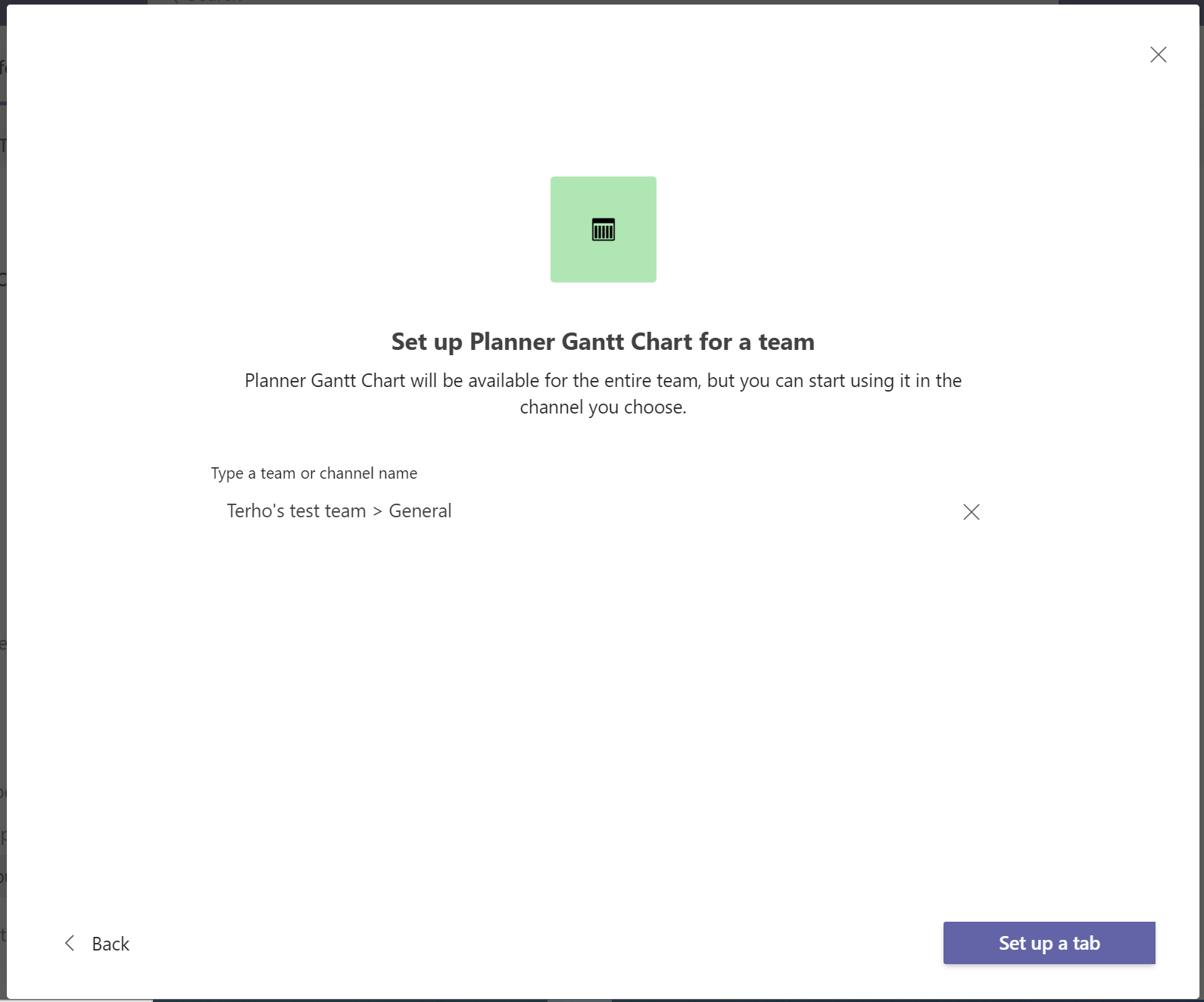Click the General channel name in the field
Screen dimensions: 1204x1002
click(x=420, y=511)
